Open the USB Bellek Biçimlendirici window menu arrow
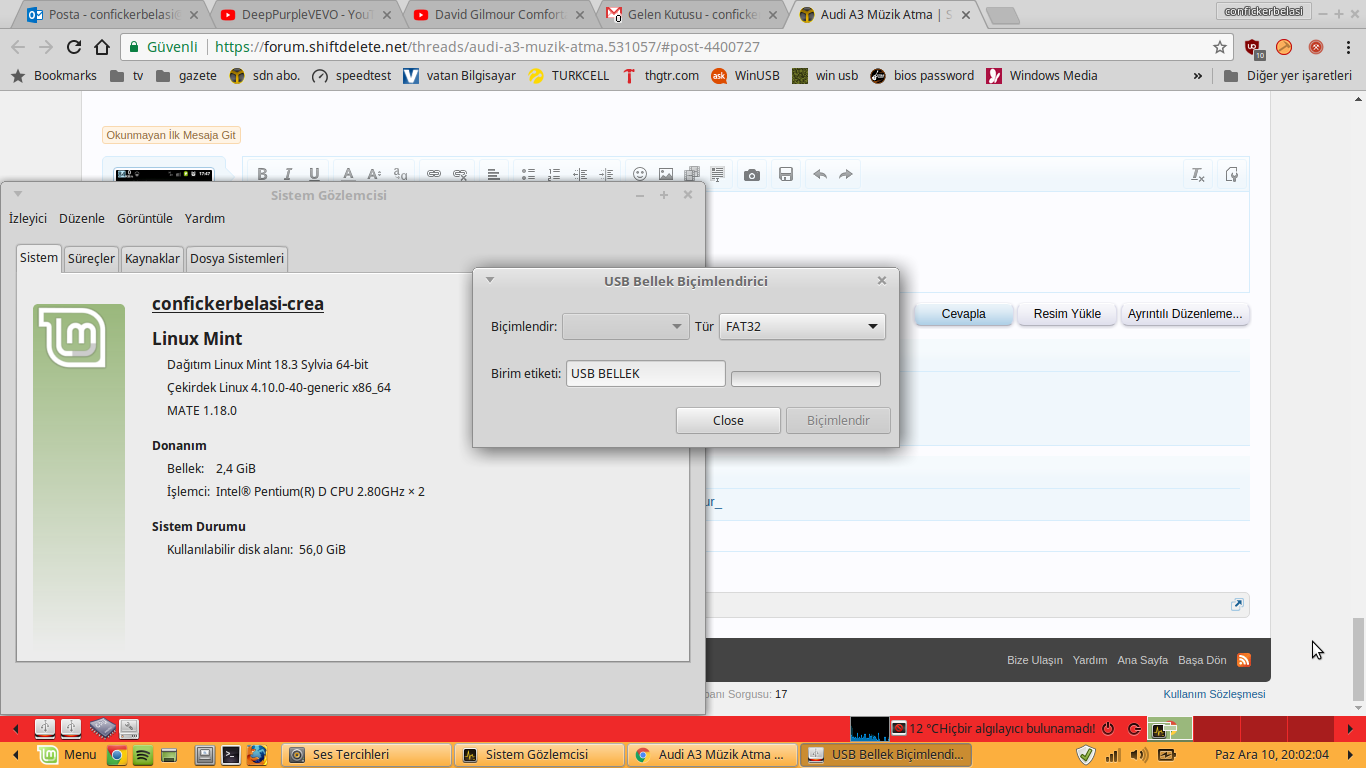 [x=490, y=281]
